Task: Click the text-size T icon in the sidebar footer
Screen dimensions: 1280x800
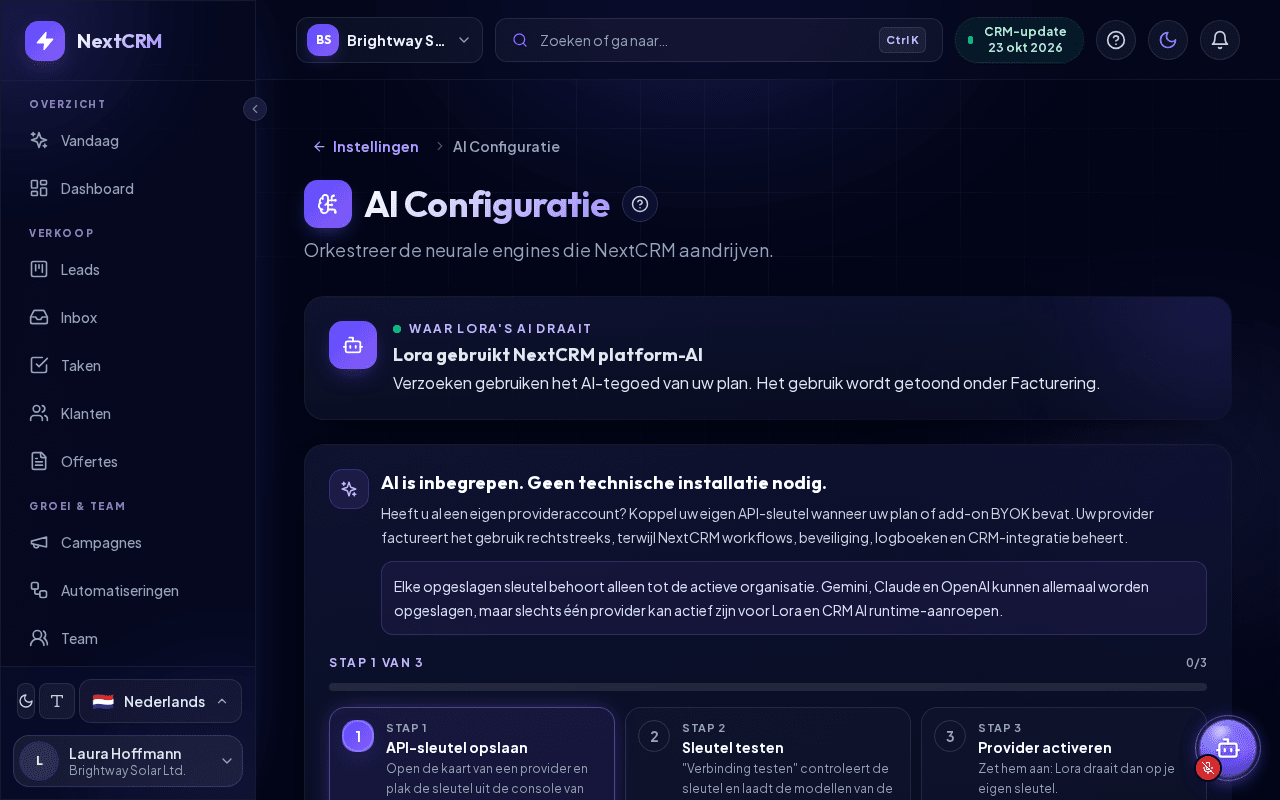Action: coord(57,701)
